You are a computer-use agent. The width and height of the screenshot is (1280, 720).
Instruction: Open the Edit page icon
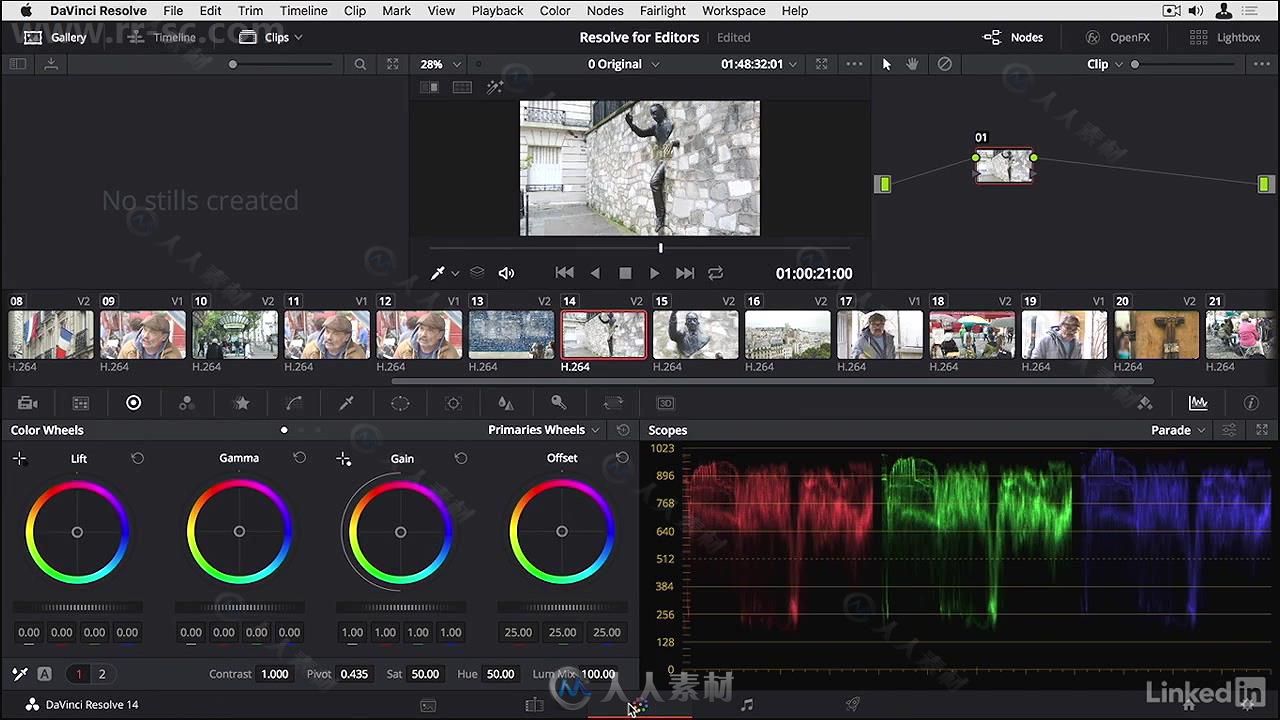coord(534,705)
